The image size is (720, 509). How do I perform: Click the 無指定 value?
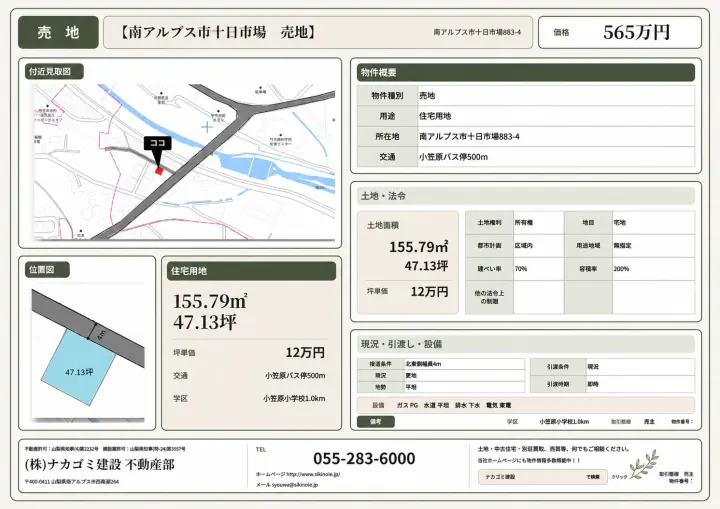click(x=622, y=246)
